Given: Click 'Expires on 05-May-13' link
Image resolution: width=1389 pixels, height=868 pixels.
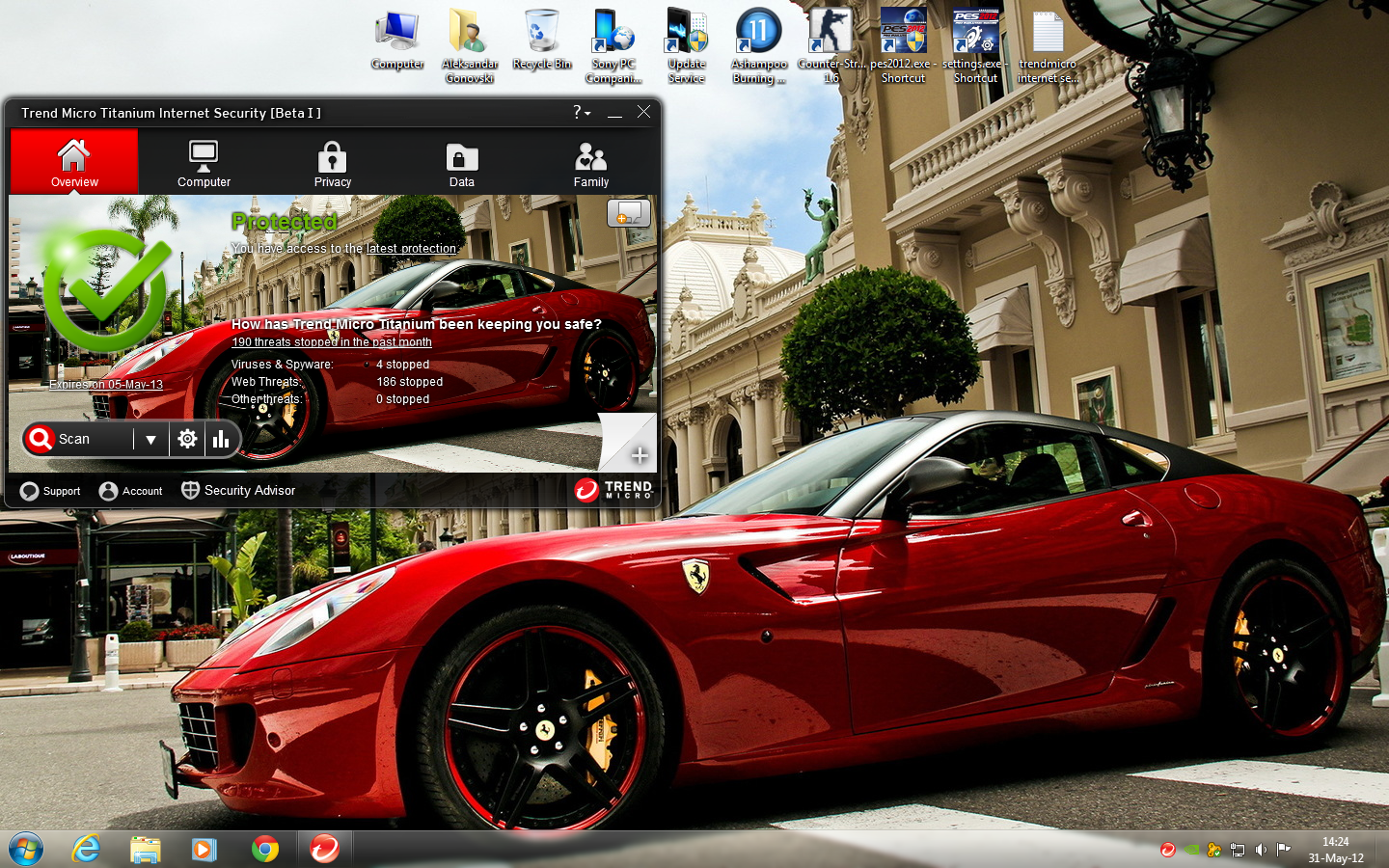Looking at the screenshot, I should pyautogui.click(x=106, y=384).
